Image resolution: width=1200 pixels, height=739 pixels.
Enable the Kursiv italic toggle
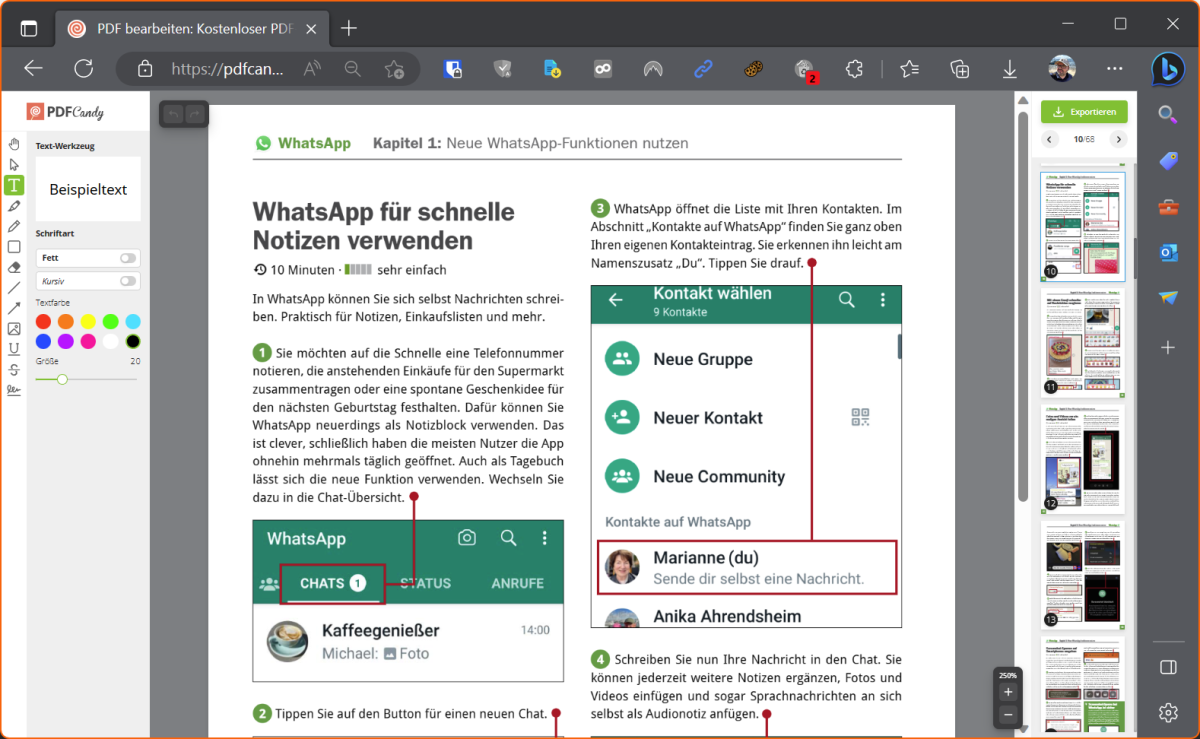coord(128,281)
